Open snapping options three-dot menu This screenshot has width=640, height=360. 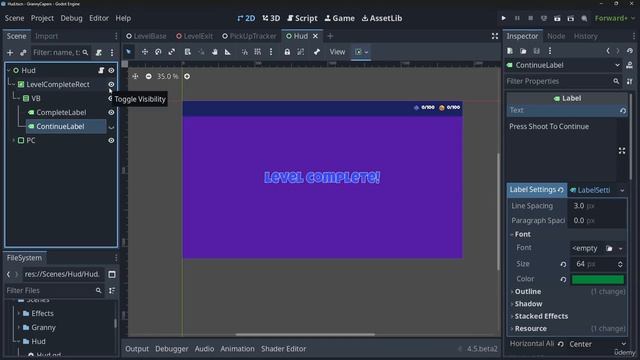pyautogui.click(x=271, y=52)
